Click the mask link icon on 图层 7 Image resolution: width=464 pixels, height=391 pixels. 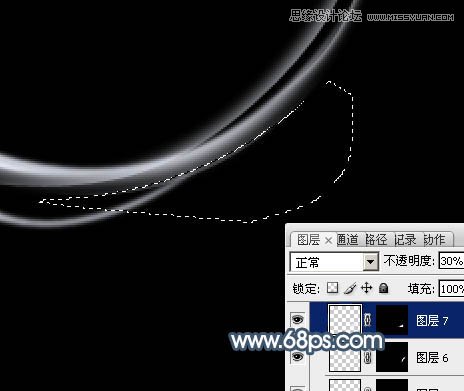pos(368,320)
